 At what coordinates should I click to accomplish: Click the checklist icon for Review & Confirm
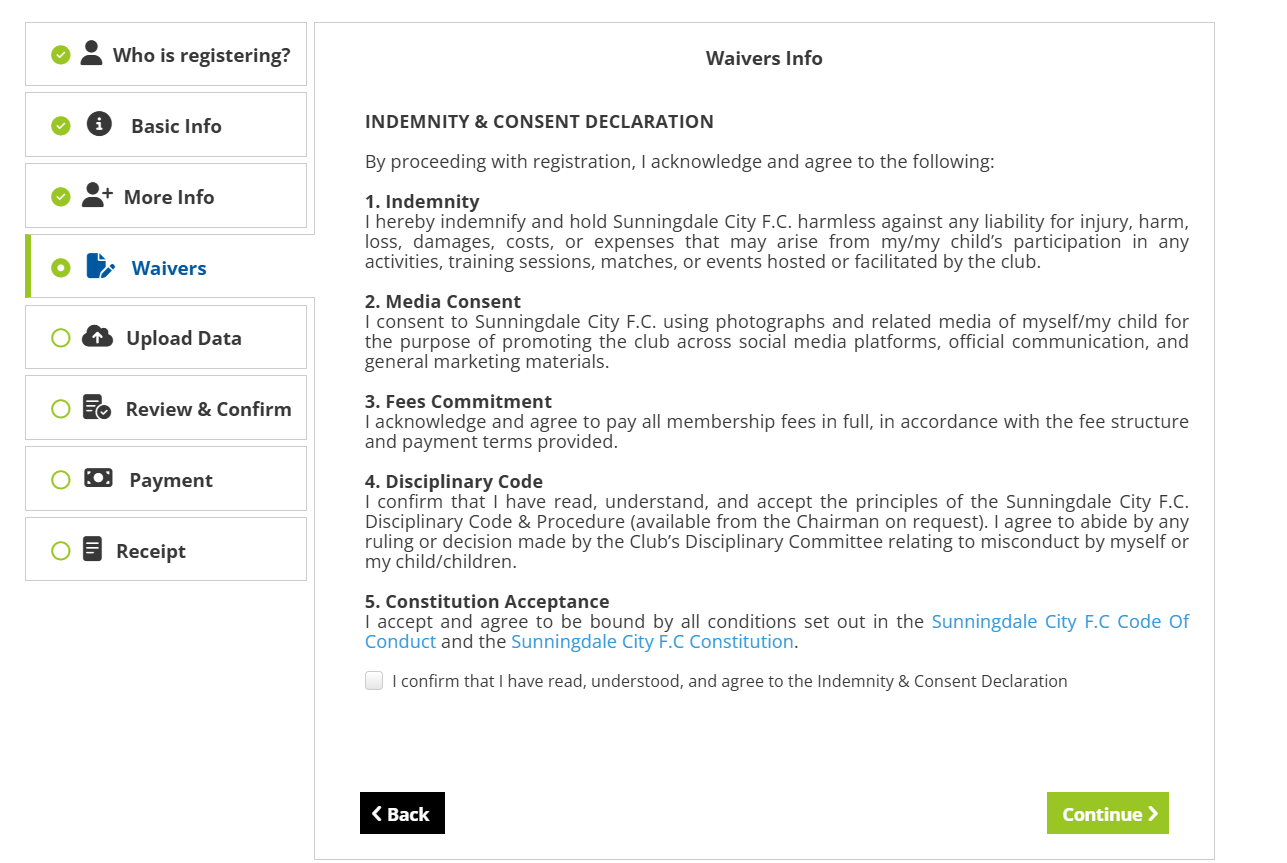click(x=97, y=407)
